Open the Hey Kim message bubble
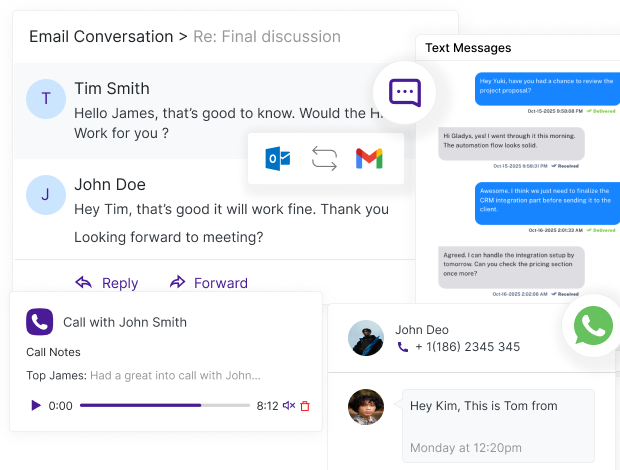The height and width of the screenshot is (470, 620). [498, 426]
